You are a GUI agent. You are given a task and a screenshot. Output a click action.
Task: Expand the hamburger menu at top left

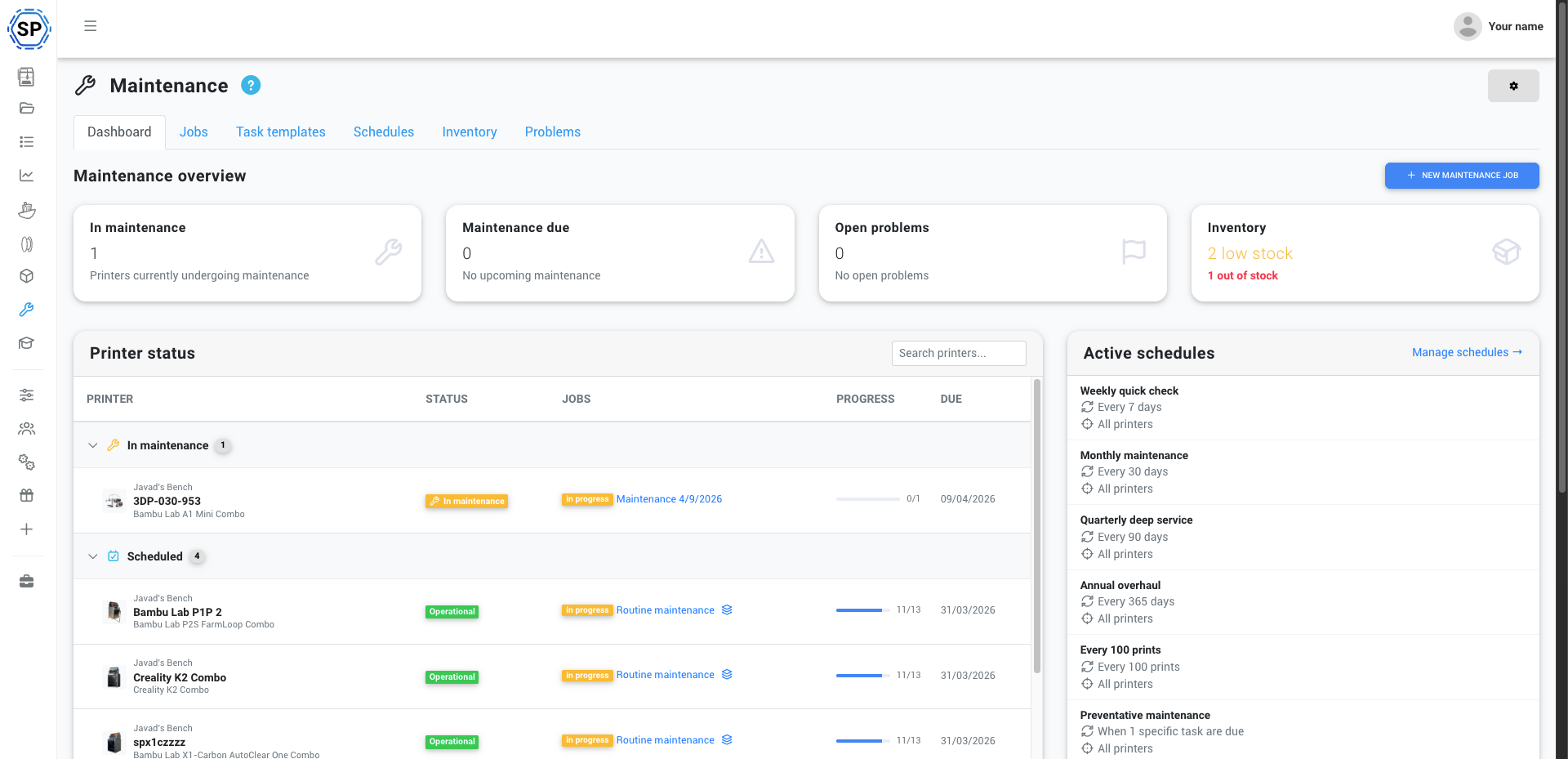90,26
